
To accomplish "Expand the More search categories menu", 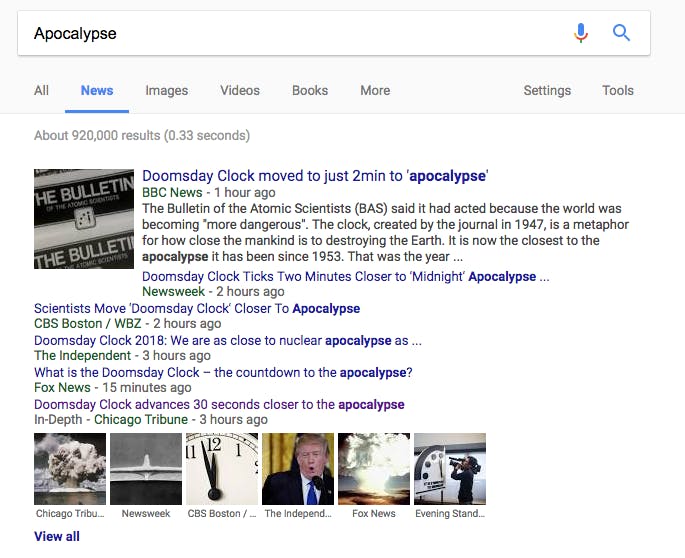I will 375,90.
